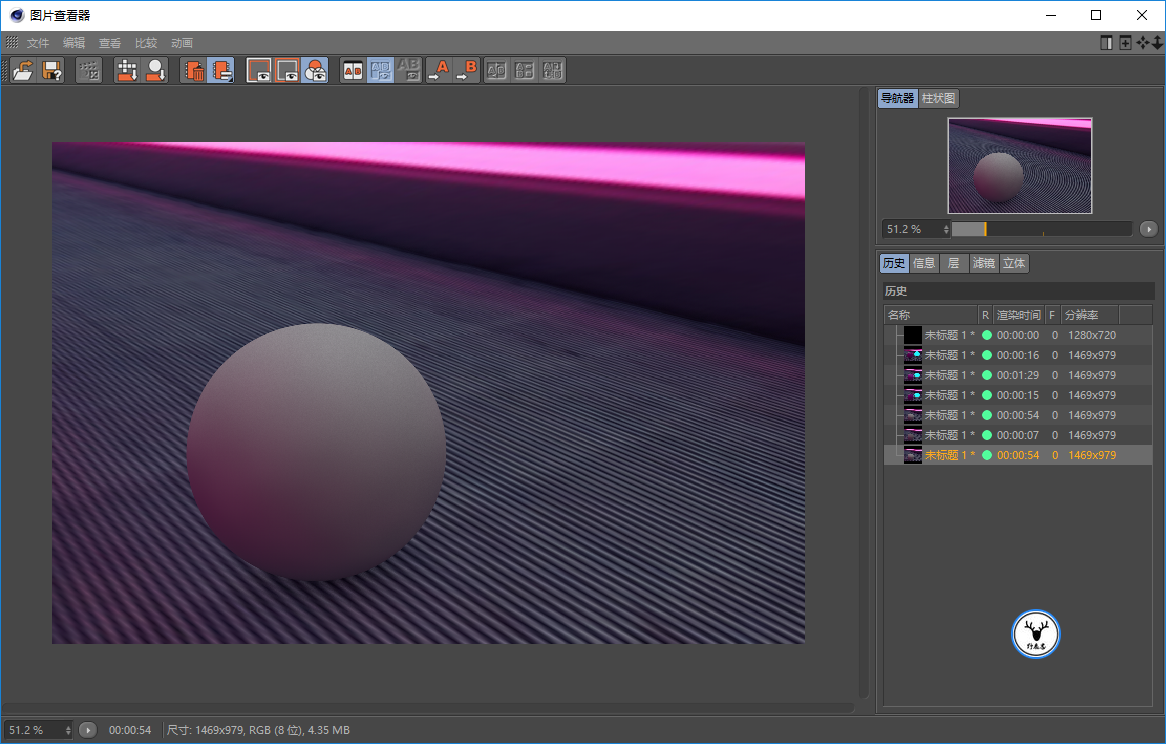Click the toolbar icon left of the trash can
The image size is (1166, 744).
coord(155,70)
